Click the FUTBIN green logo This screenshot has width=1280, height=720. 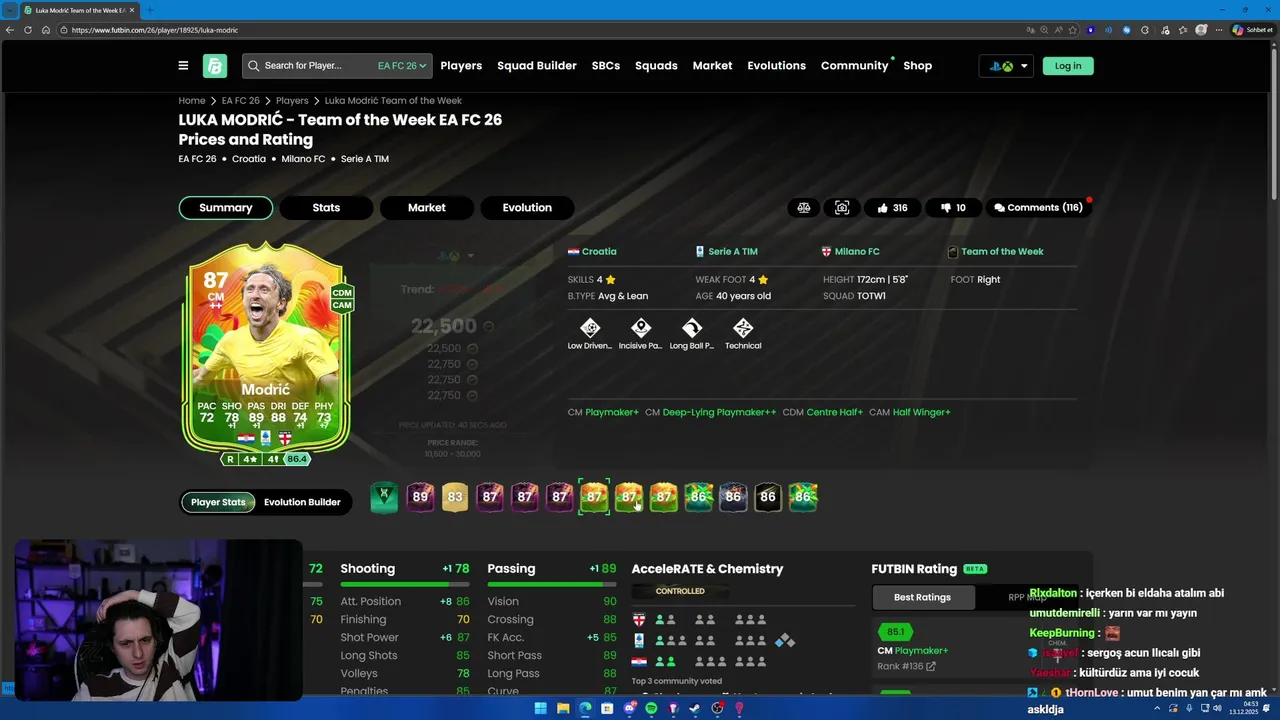[x=215, y=66]
